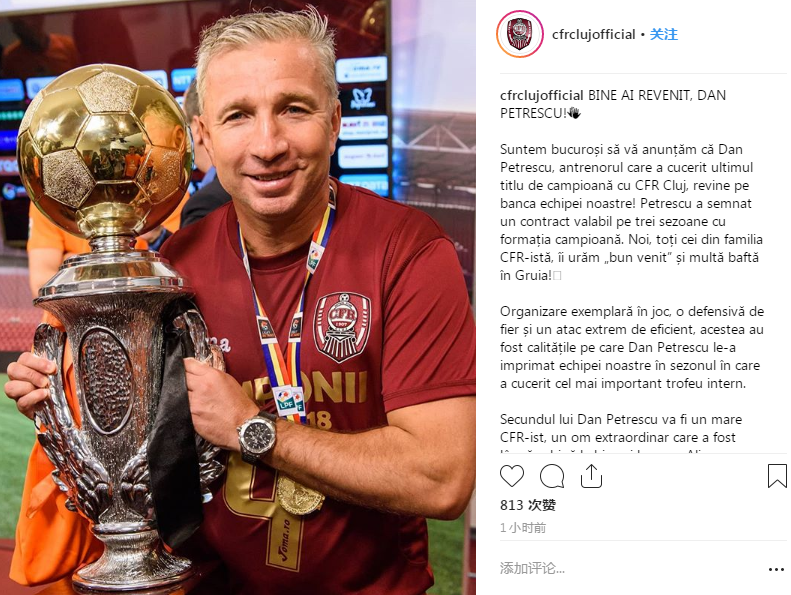Click cfrclujofficial name in the caption
The image size is (791, 595).
pos(542,95)
